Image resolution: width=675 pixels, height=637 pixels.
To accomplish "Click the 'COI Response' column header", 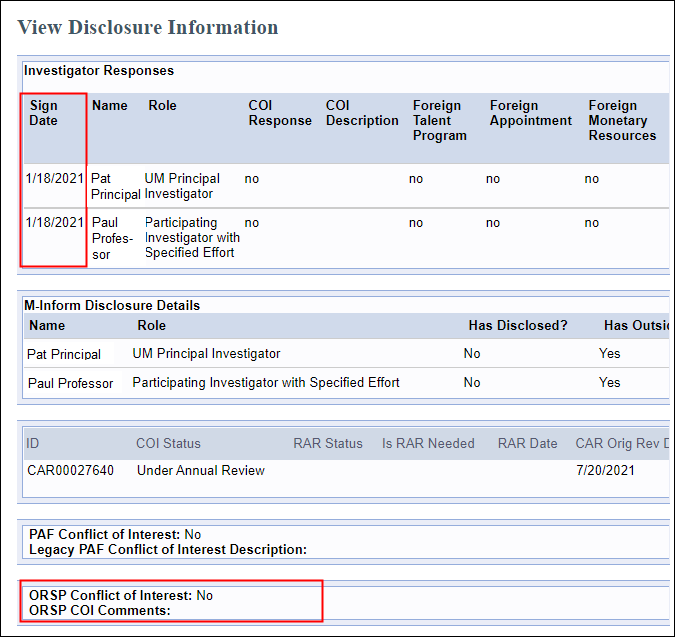I will [x=280, y=113].
